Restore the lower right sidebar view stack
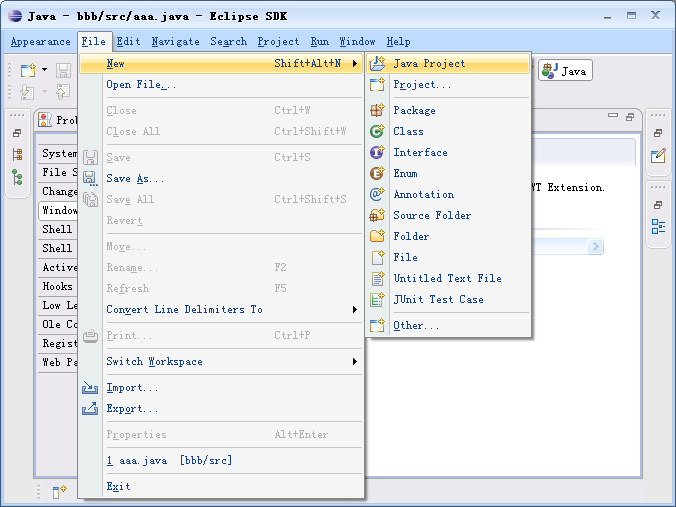This screenshot has height=507, width=676. (x=658, y=205)
